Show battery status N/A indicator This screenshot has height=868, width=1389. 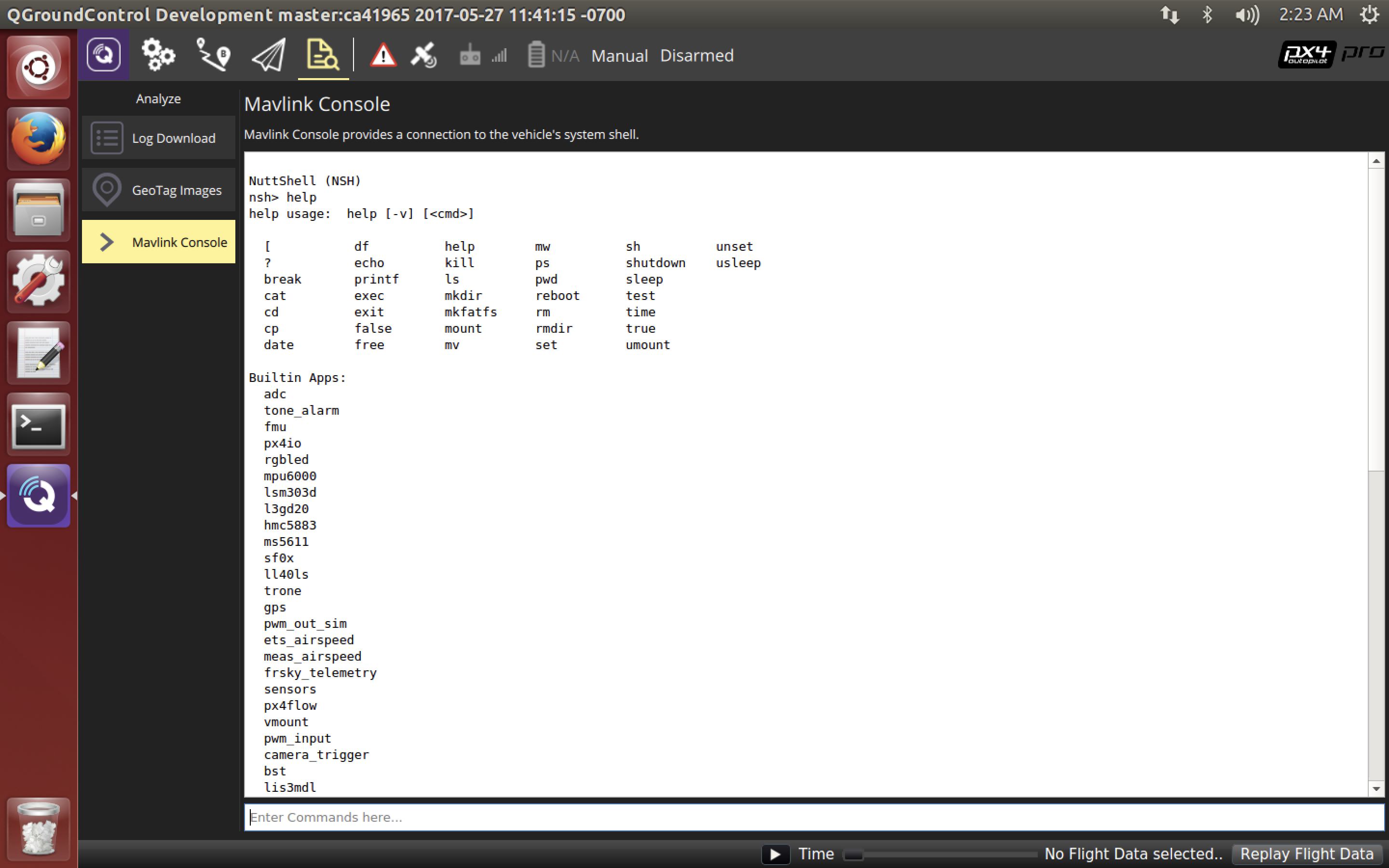pyautogui.click(x=553, y=55)
